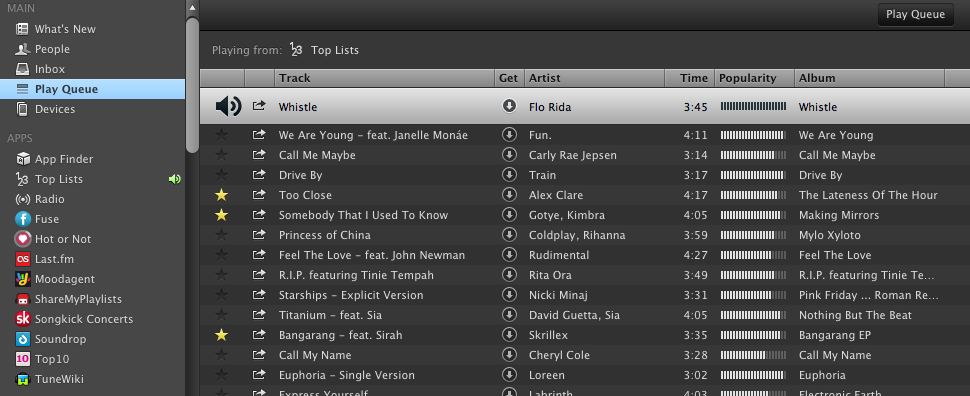Image resolution: width=970 pixels, height=396 pixels.
Task: Share the Feel The Love track
Action: pyautogui.click(x=259, y=254)
